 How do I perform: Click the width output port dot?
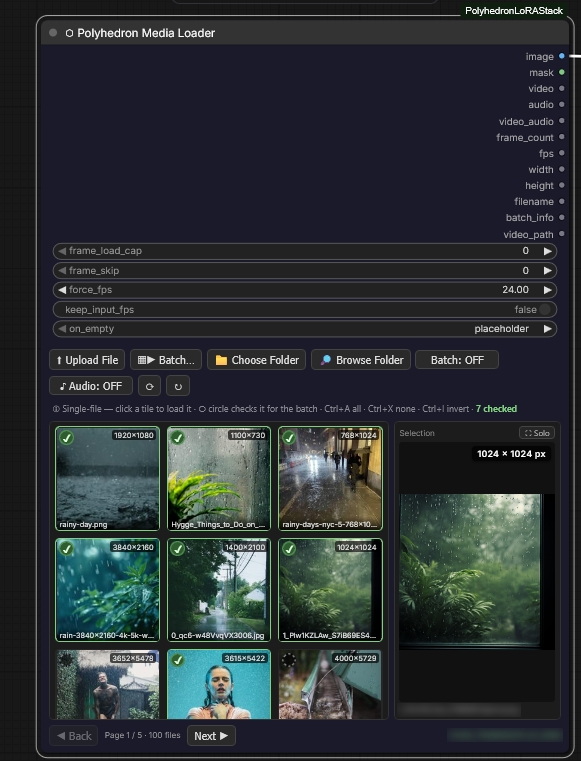click(x=562, y=169)
